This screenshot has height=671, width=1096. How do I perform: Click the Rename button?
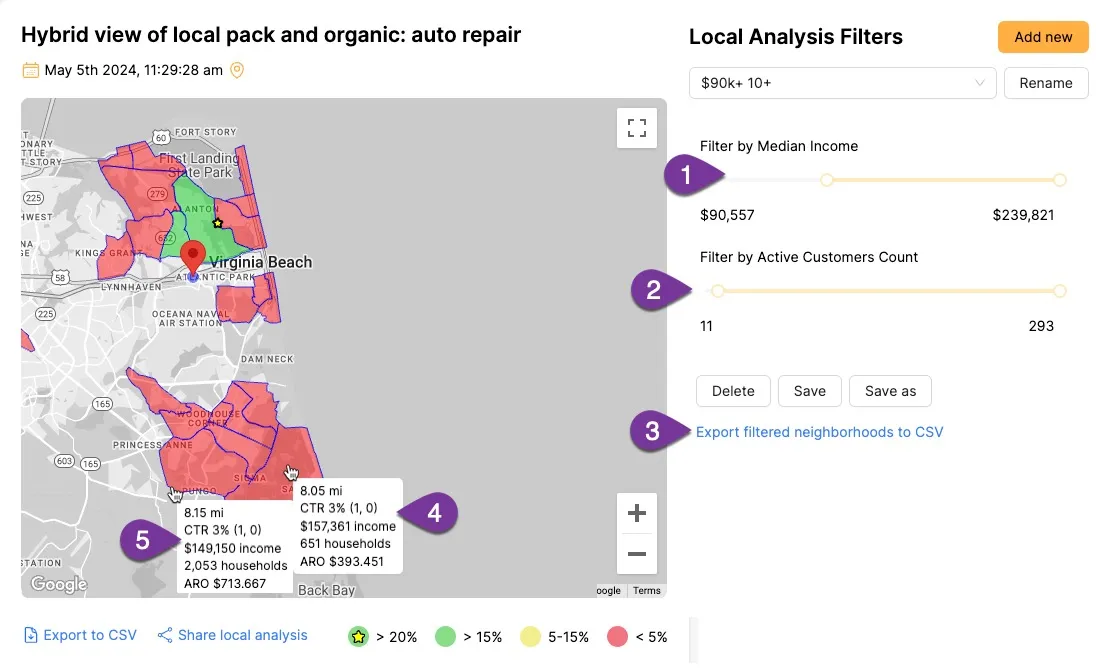1045,83
